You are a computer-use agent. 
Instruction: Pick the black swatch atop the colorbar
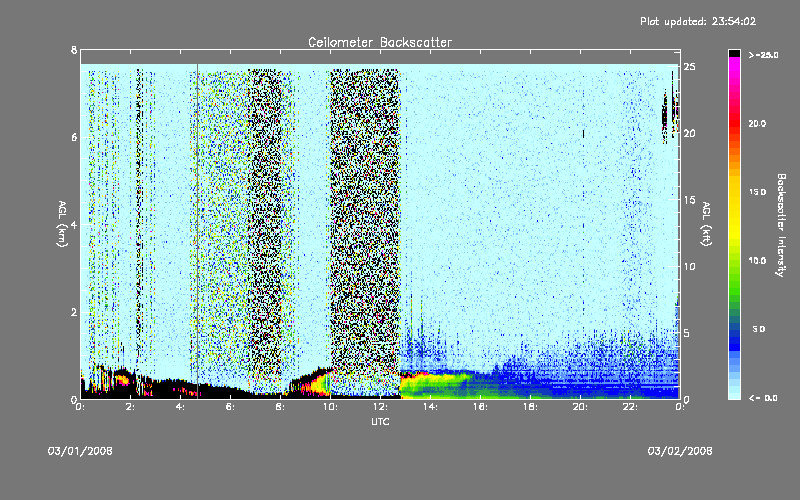(x=734, y=53)
